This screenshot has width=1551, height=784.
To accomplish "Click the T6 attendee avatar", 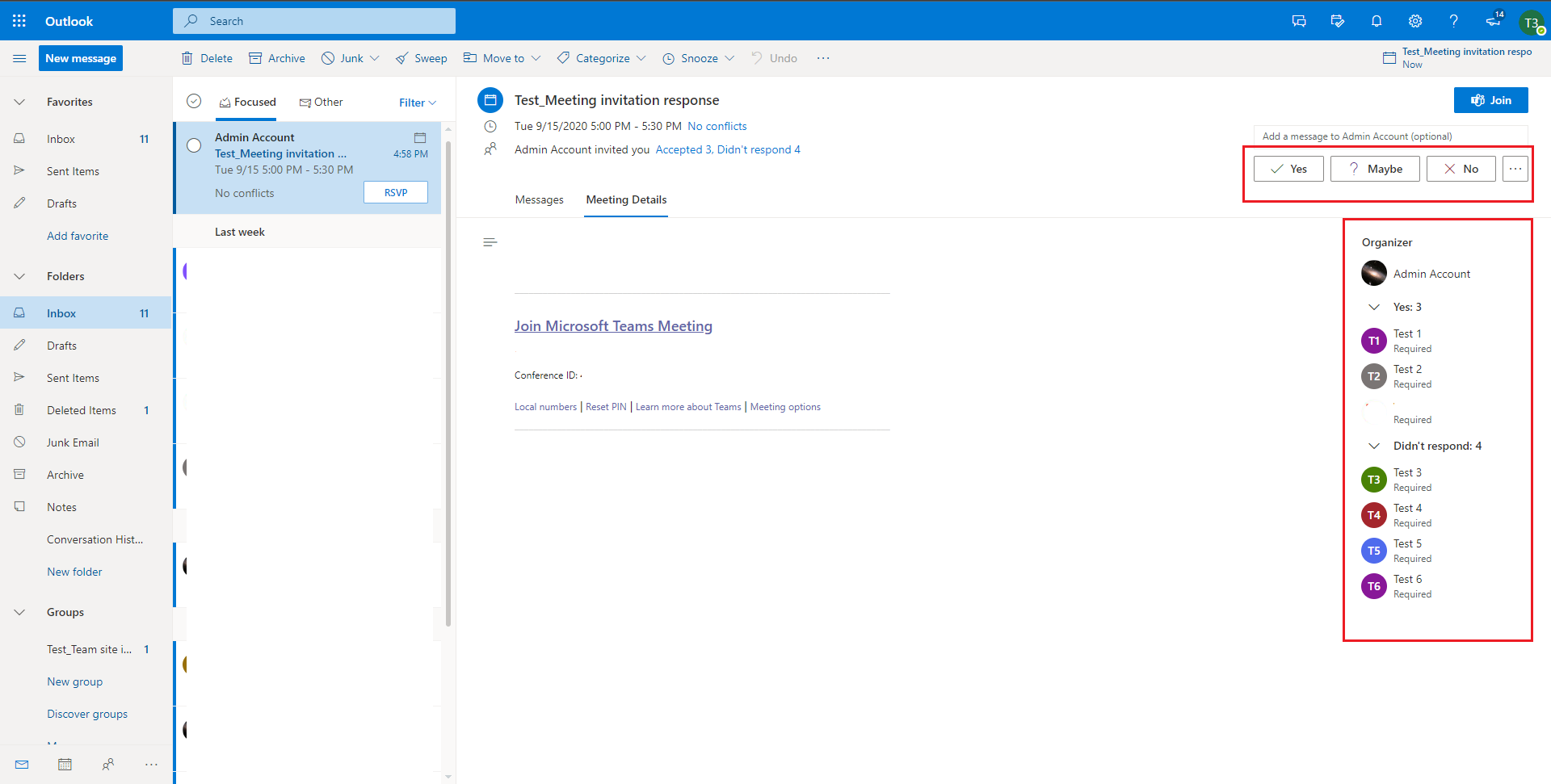I will coord(1374,586).
